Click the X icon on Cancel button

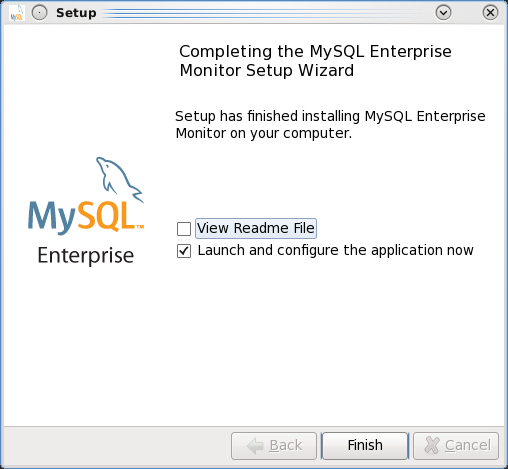pos(432,446)
